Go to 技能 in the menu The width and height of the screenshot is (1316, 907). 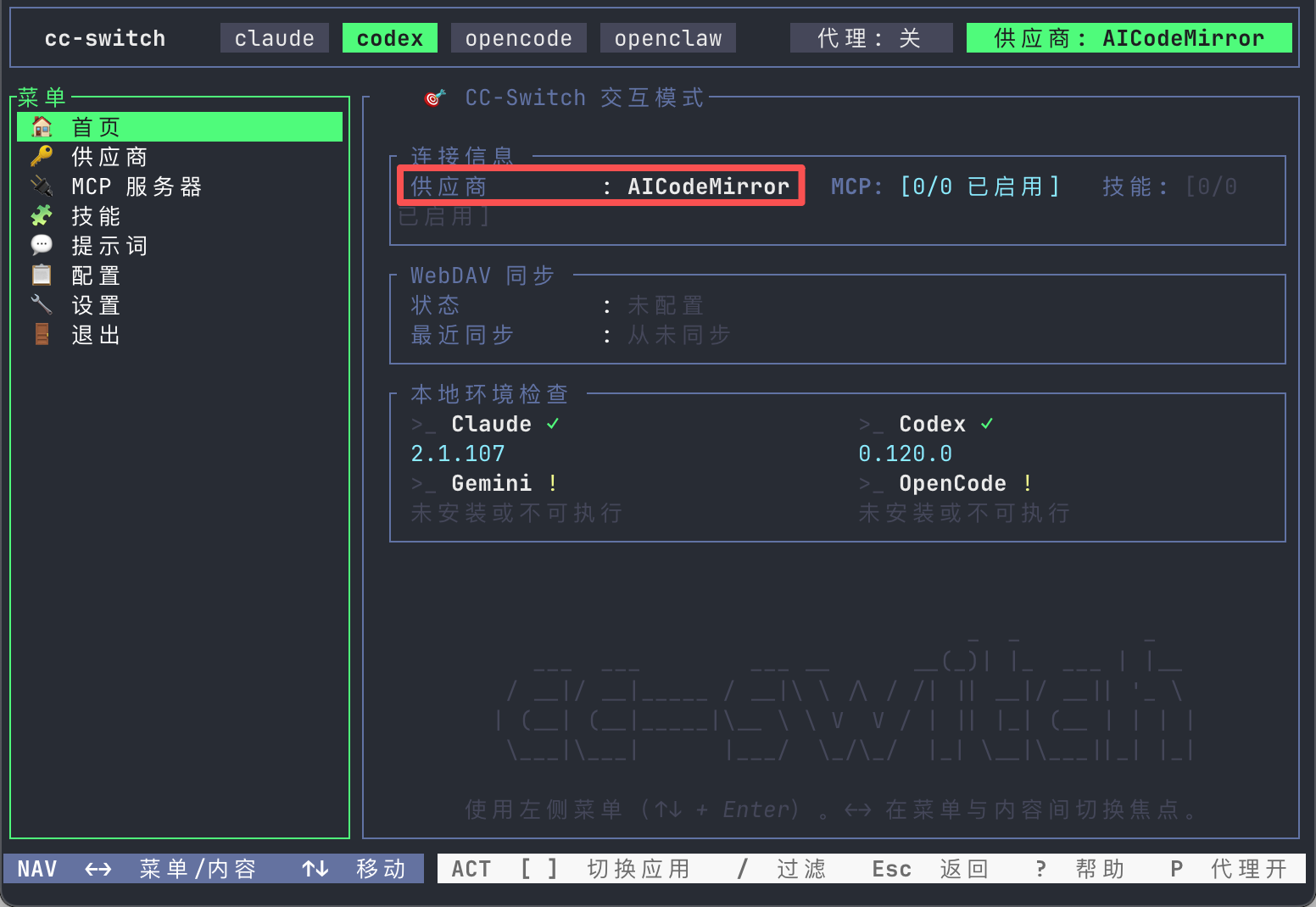tap(180, 216)
